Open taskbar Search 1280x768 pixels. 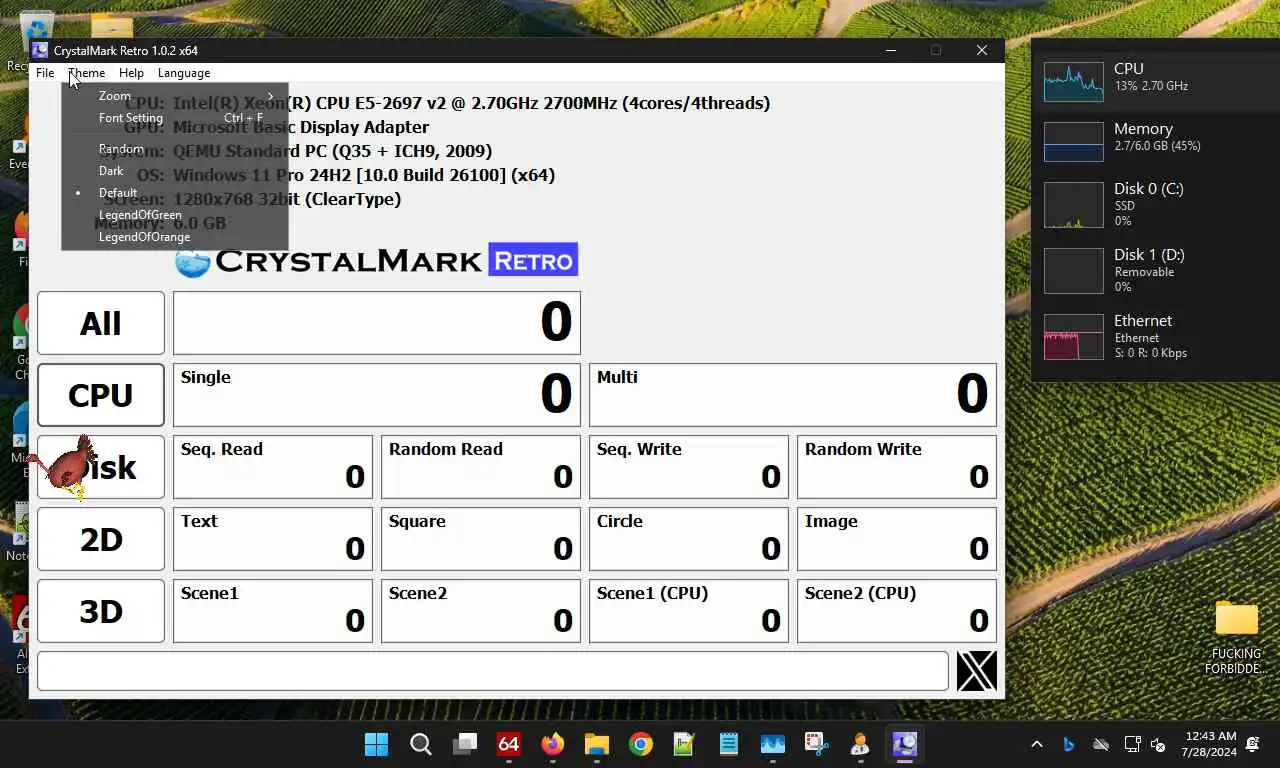pyautogui.click(x=421, y=744)
